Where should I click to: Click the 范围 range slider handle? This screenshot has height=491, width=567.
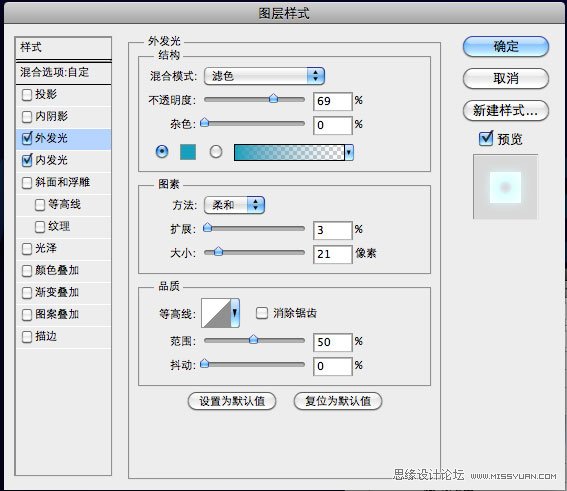coord(254,339)
